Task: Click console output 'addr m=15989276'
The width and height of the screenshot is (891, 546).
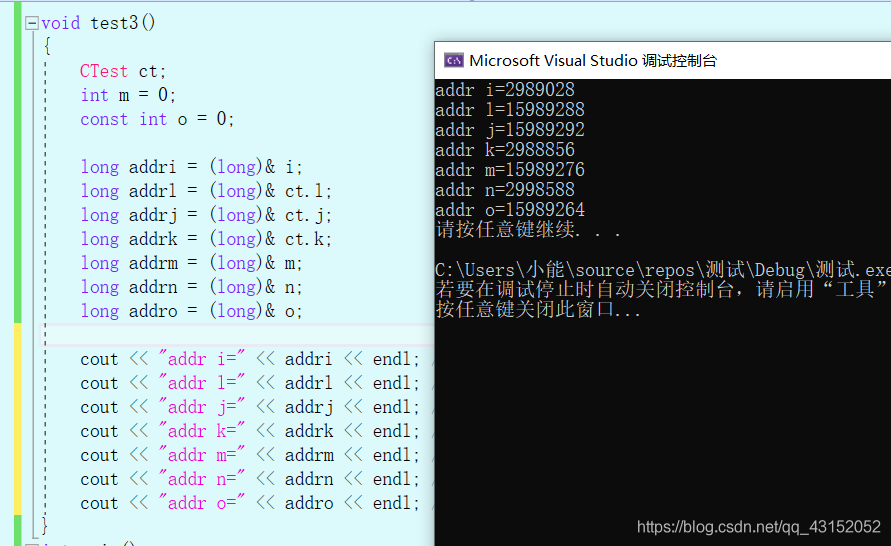Action: (x=510, y=169)
